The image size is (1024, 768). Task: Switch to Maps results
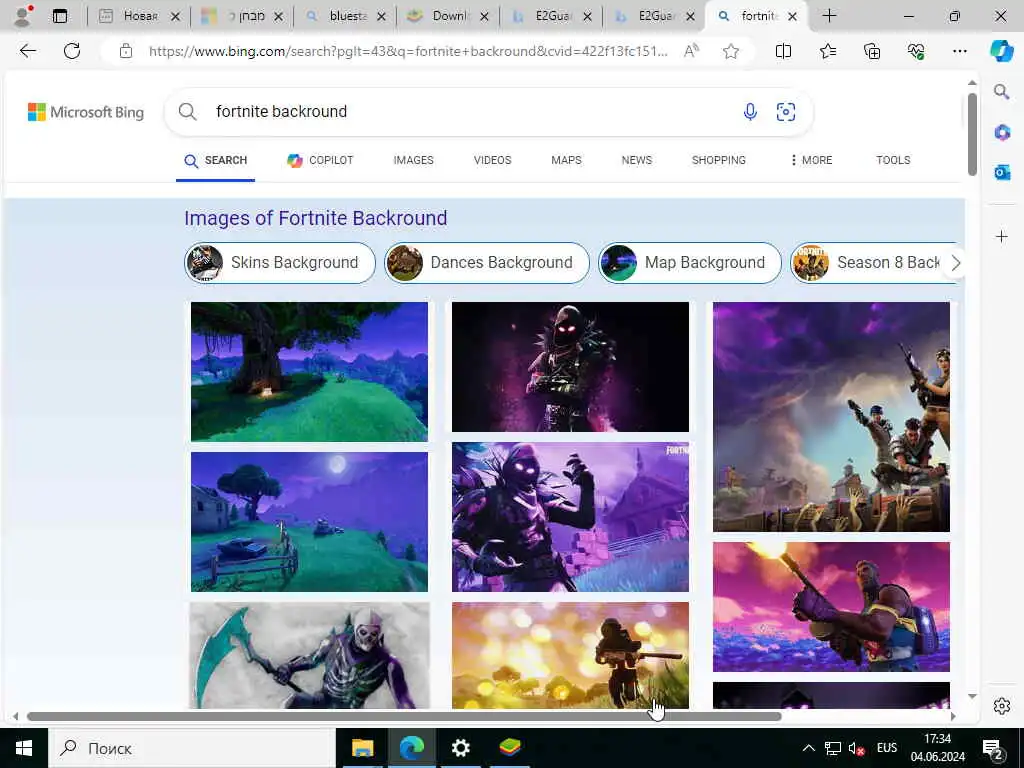pos(566,160)
